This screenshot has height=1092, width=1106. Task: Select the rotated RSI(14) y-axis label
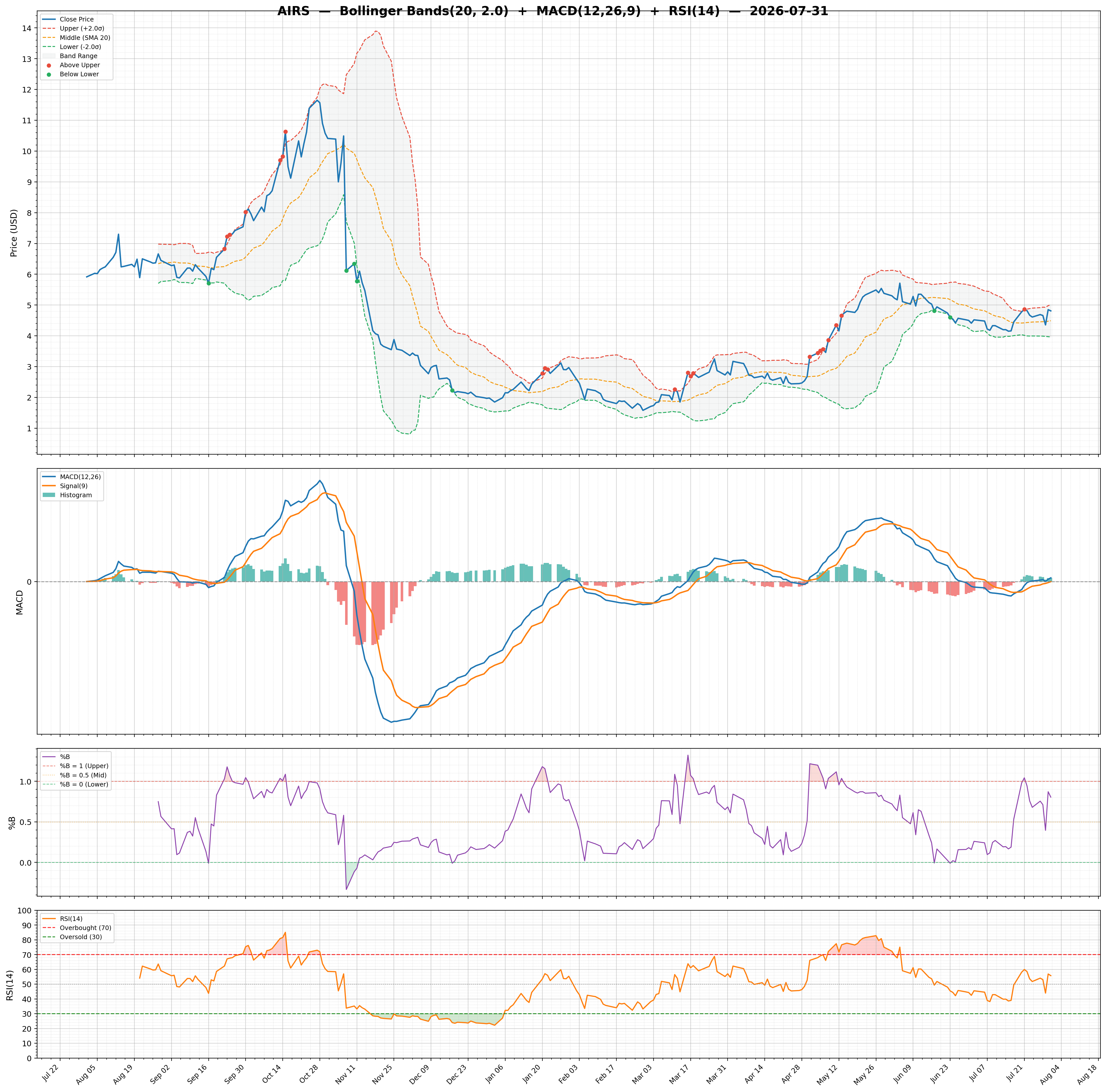10,985
